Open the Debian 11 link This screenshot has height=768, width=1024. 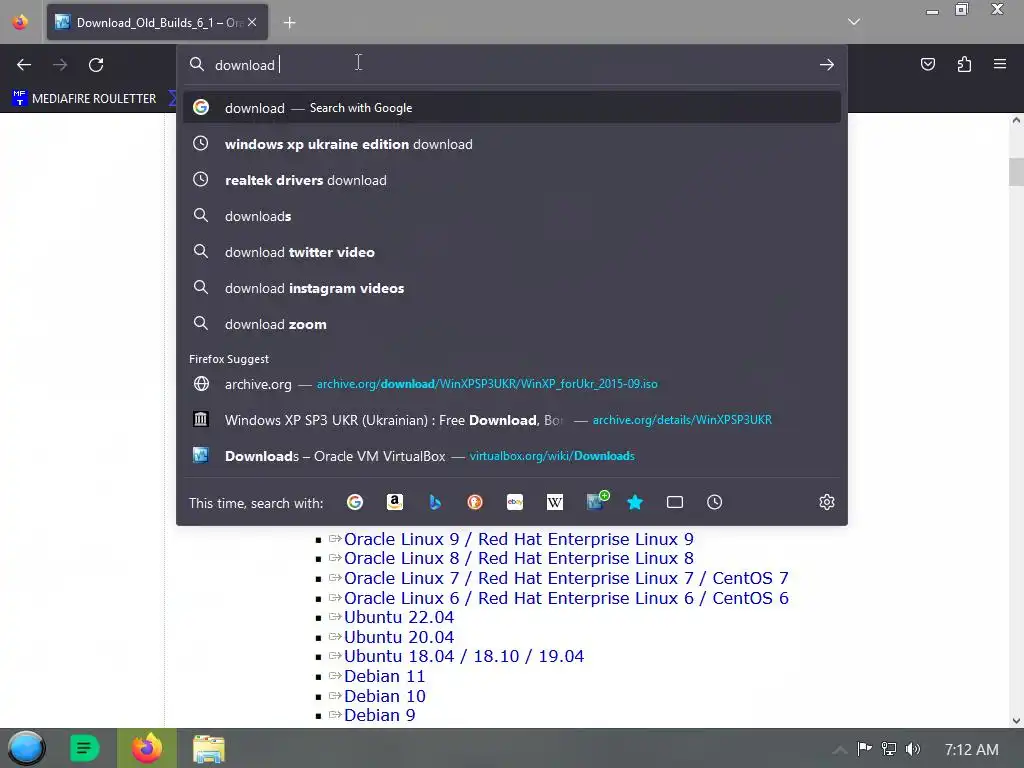click(385, 677)
